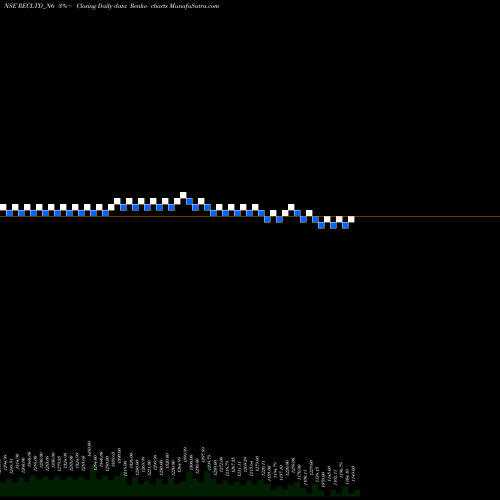
Task: Select the highest white Renko brick at the peak
Action: pos(183,195)
